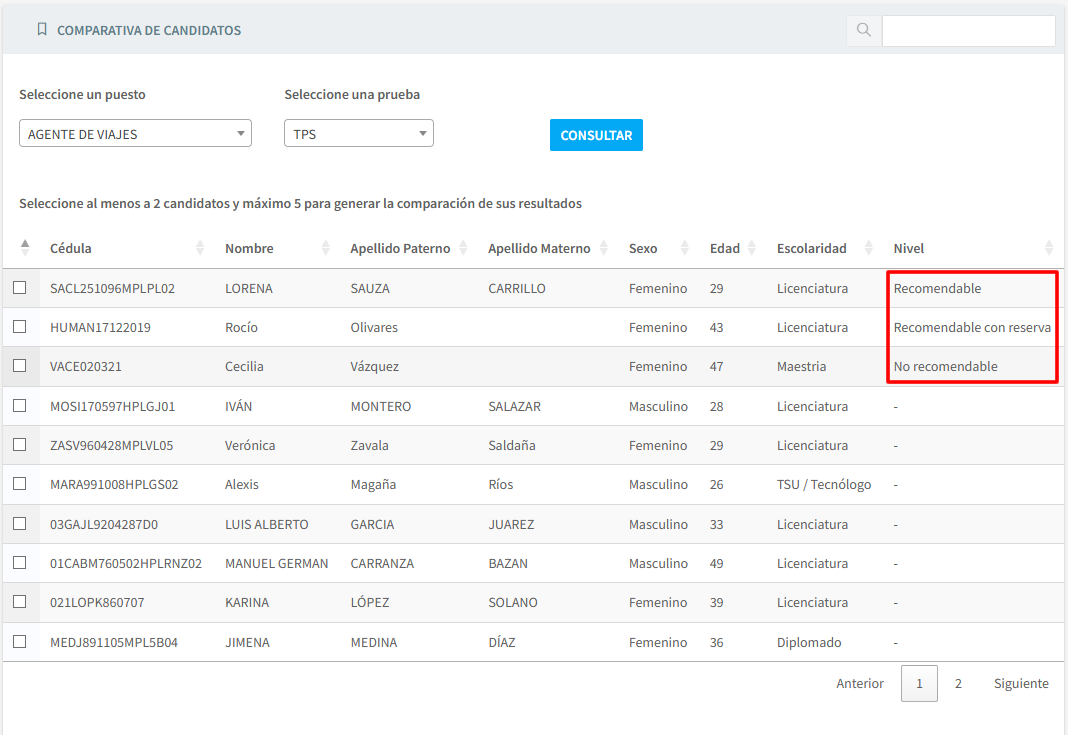Image resolution: width=1068 pixels, height=735 pixels.
Task: Focus the search text field
Action: click(967, 31)
